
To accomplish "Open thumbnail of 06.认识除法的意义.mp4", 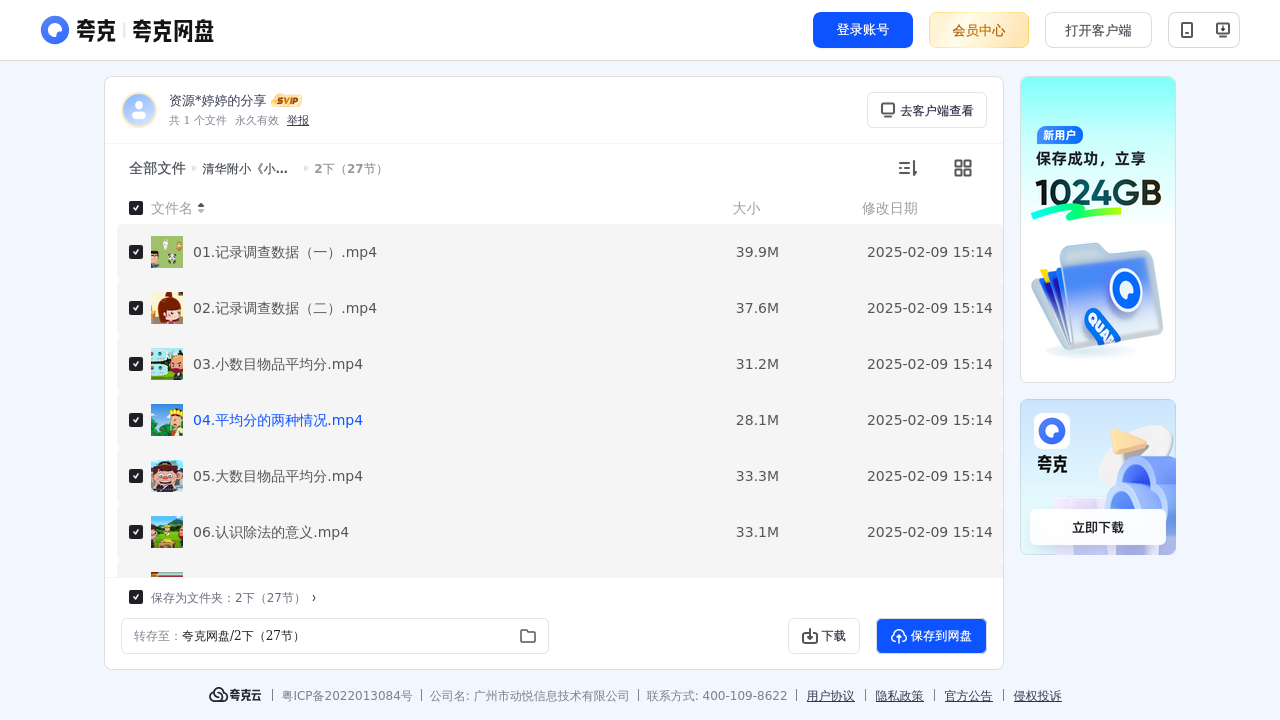I will [x=167, y=532].
